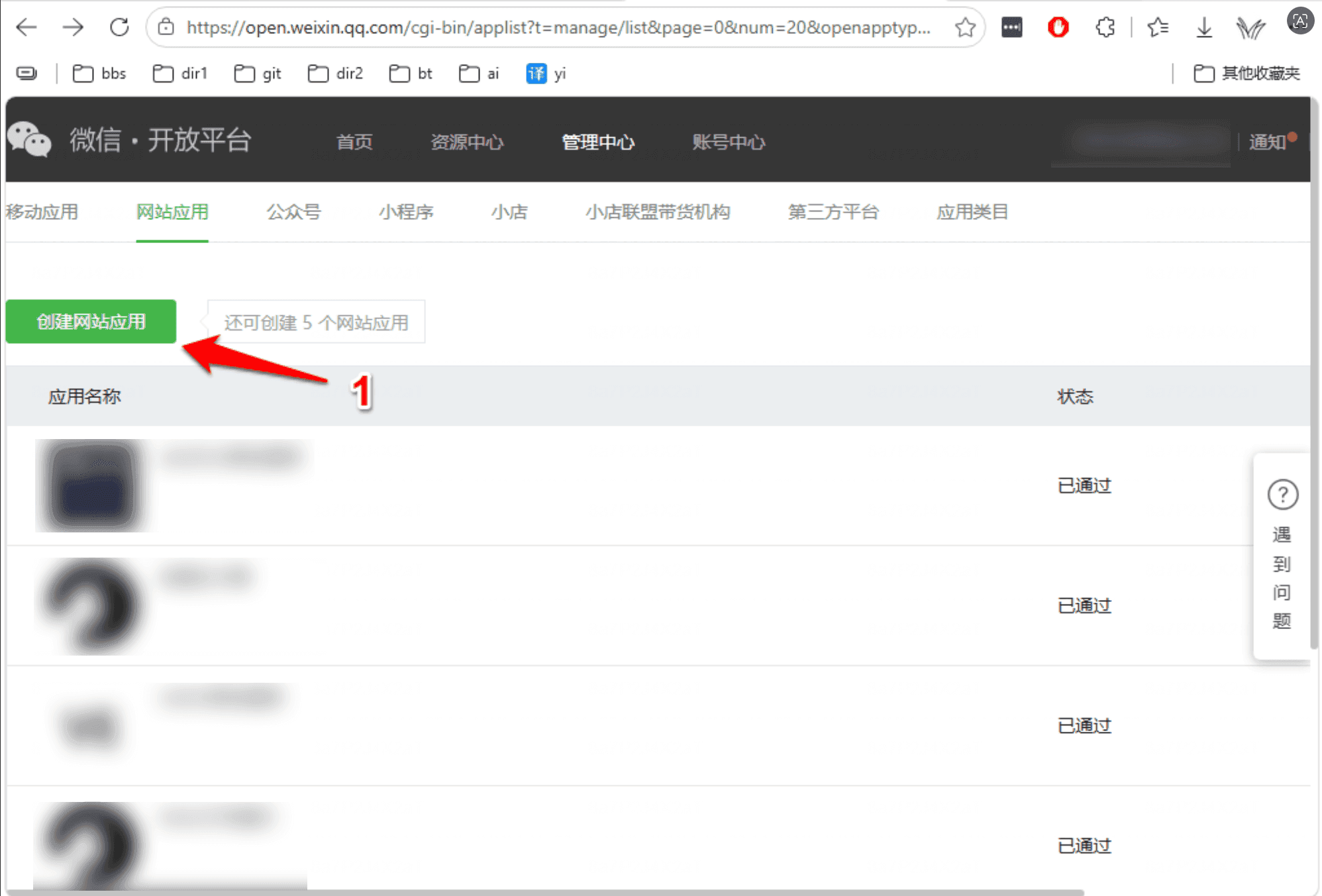Open the git bookmark folder

click(258, 74)
